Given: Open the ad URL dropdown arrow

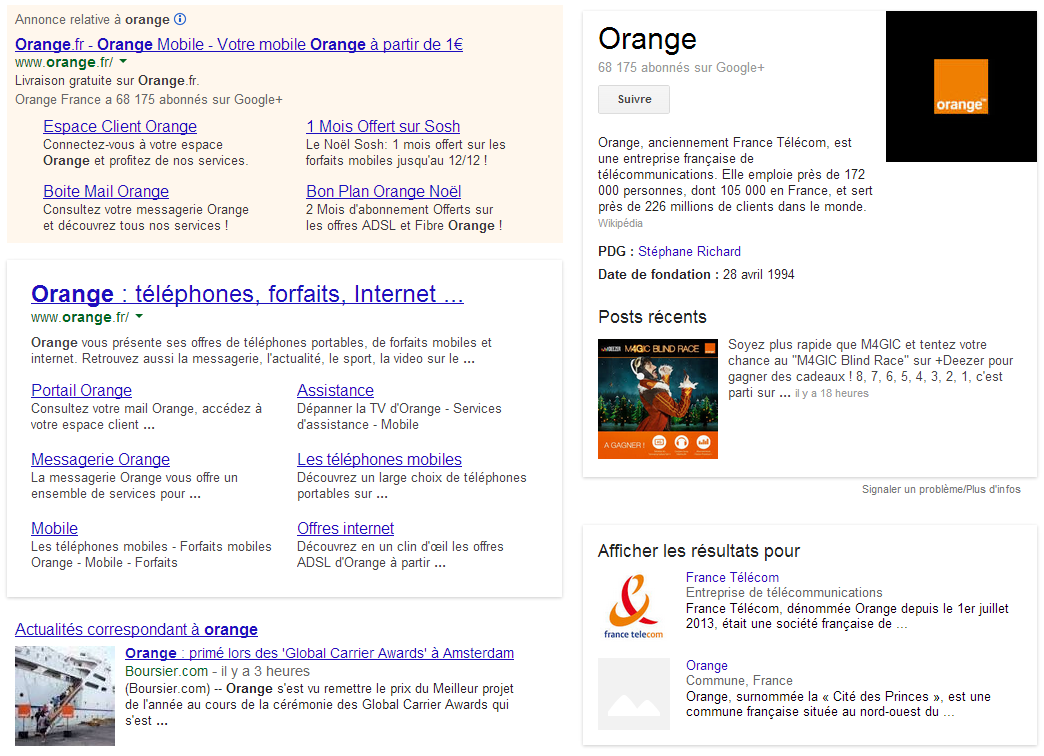Looking at the screenshot, I should pos(123,61).
